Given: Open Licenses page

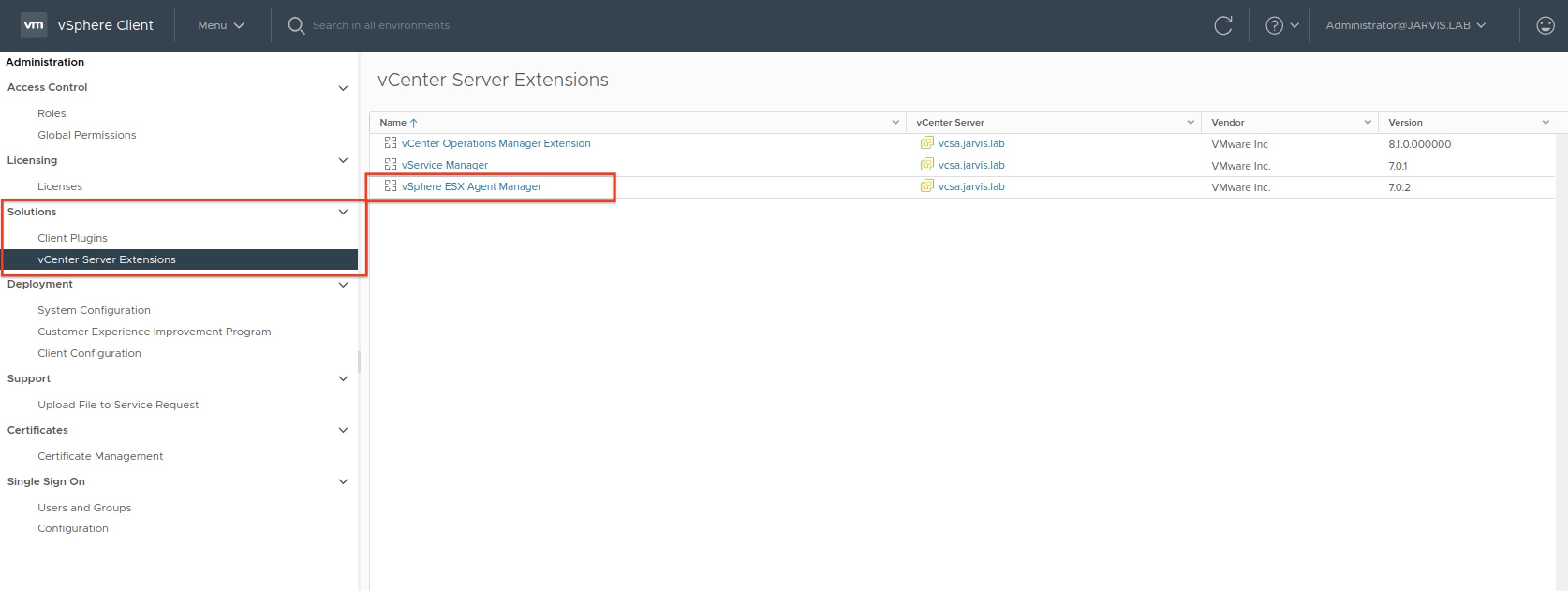Looking at the screenshot, I should tap(59, 186).
